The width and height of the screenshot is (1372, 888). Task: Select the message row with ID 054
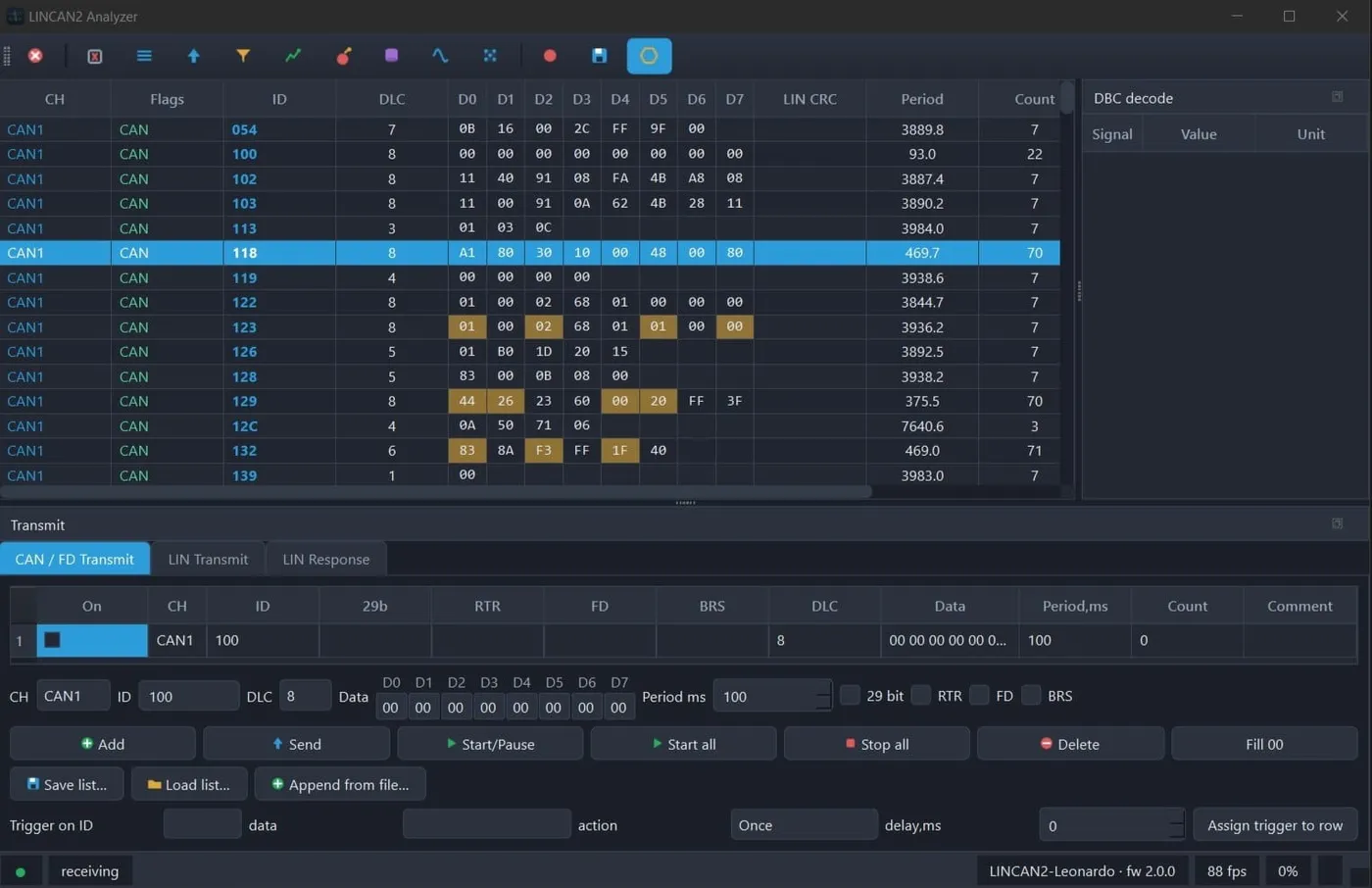point(529,129)
